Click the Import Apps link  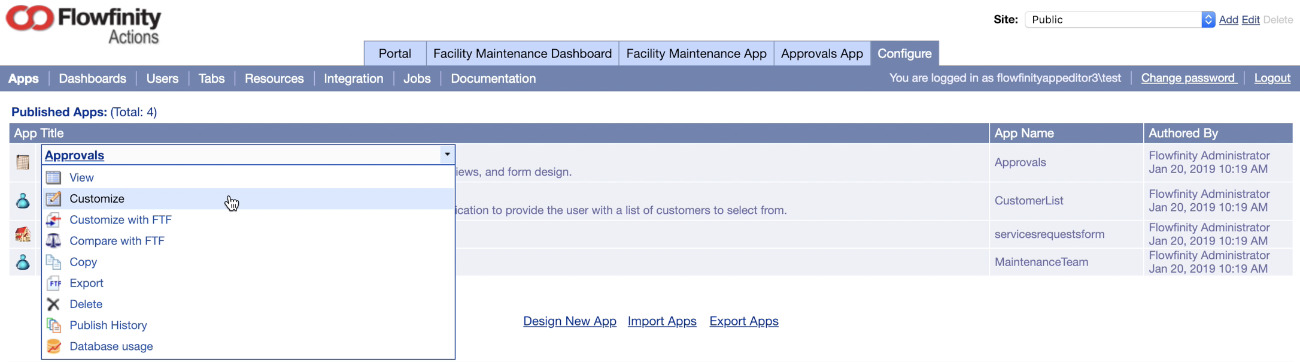click(x=662, y=322)
